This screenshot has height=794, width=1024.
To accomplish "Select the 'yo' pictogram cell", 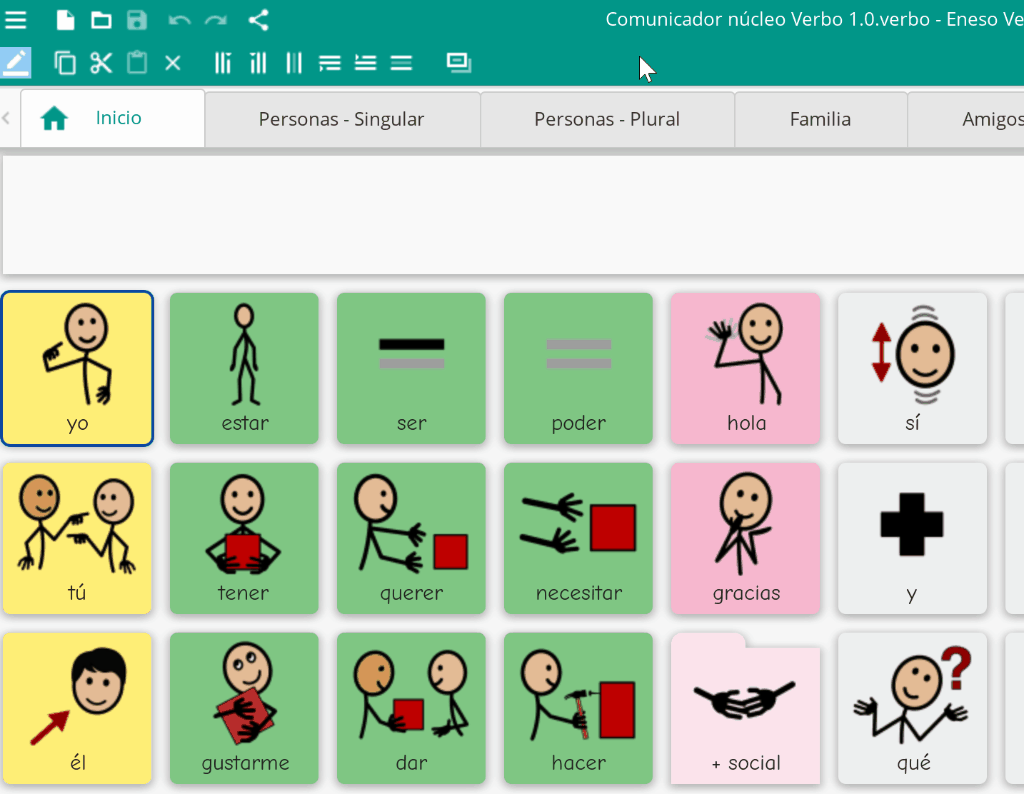I will coord(77,369).
